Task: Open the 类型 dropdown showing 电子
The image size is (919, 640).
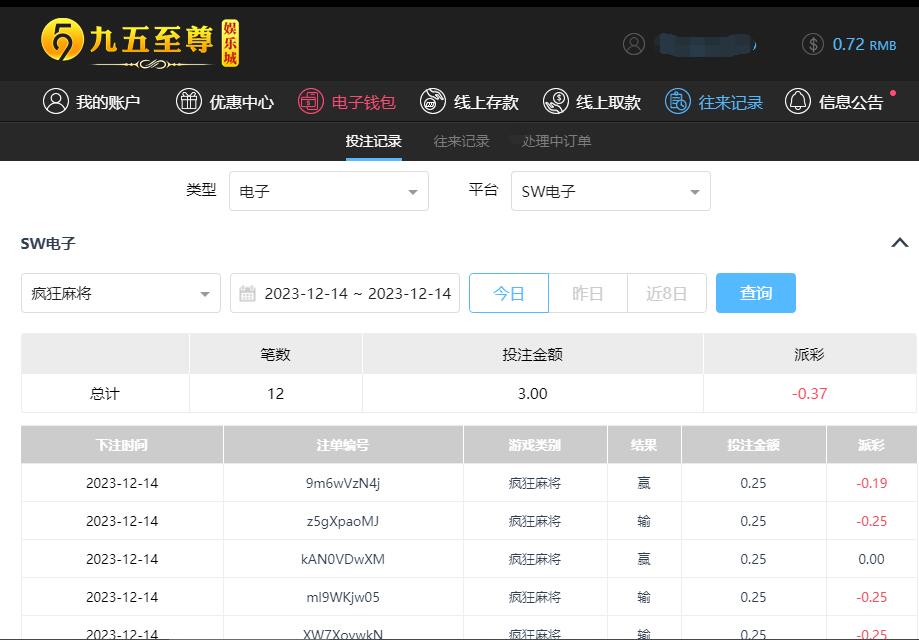Action: (x=329, y=192)
